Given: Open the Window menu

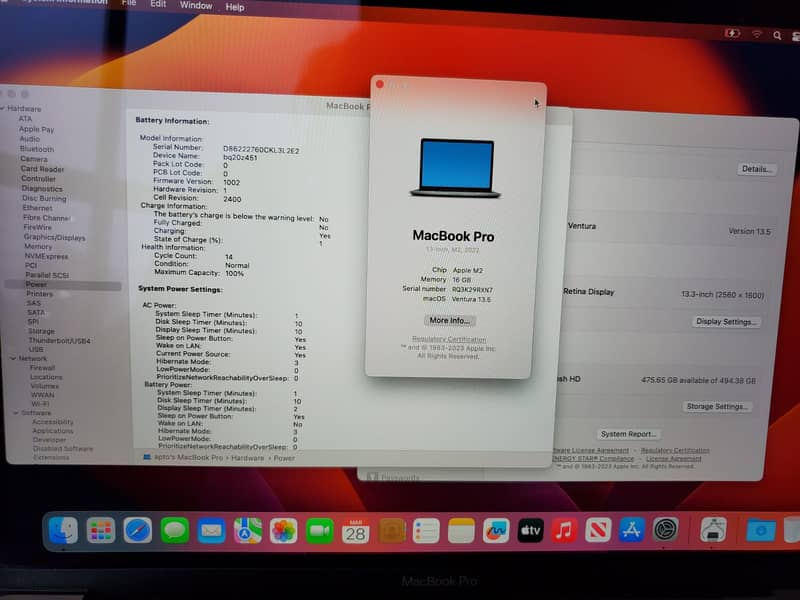Looking at the screenshot, I should tap(196, 6).
